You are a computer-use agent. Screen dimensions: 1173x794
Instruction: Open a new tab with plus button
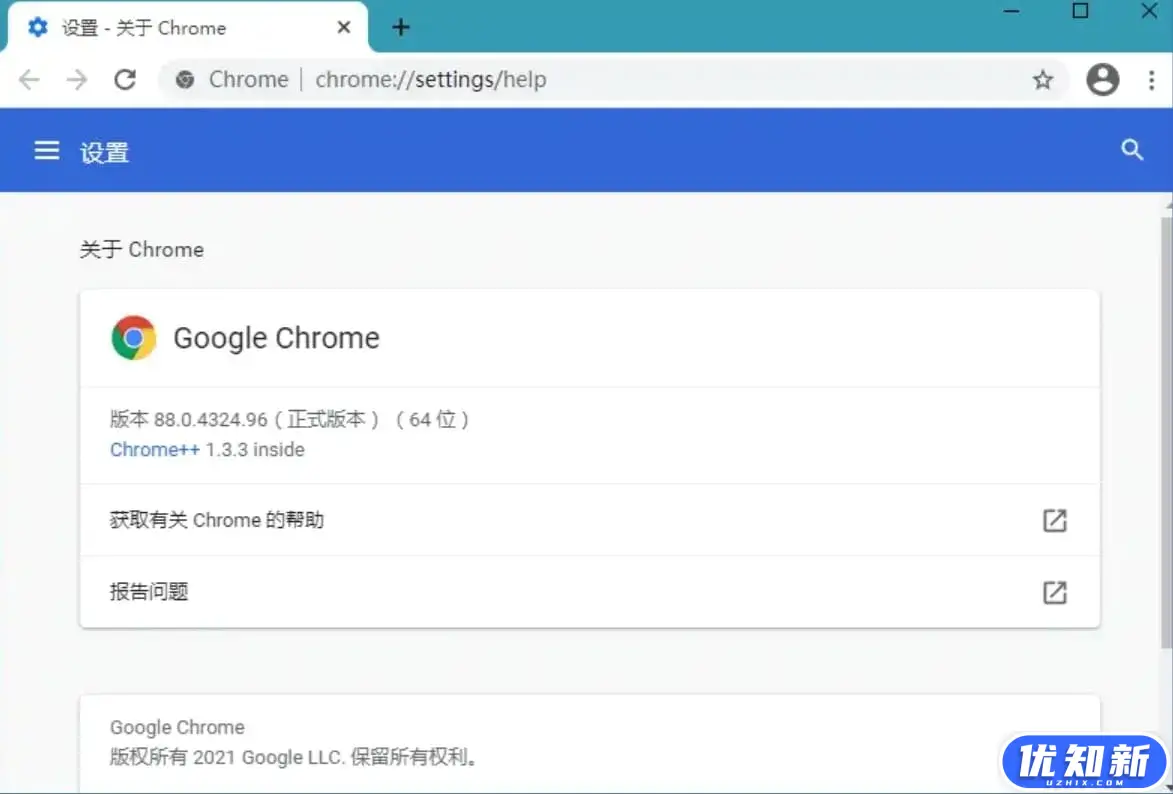pyautogui.click(x=401, y=27)
